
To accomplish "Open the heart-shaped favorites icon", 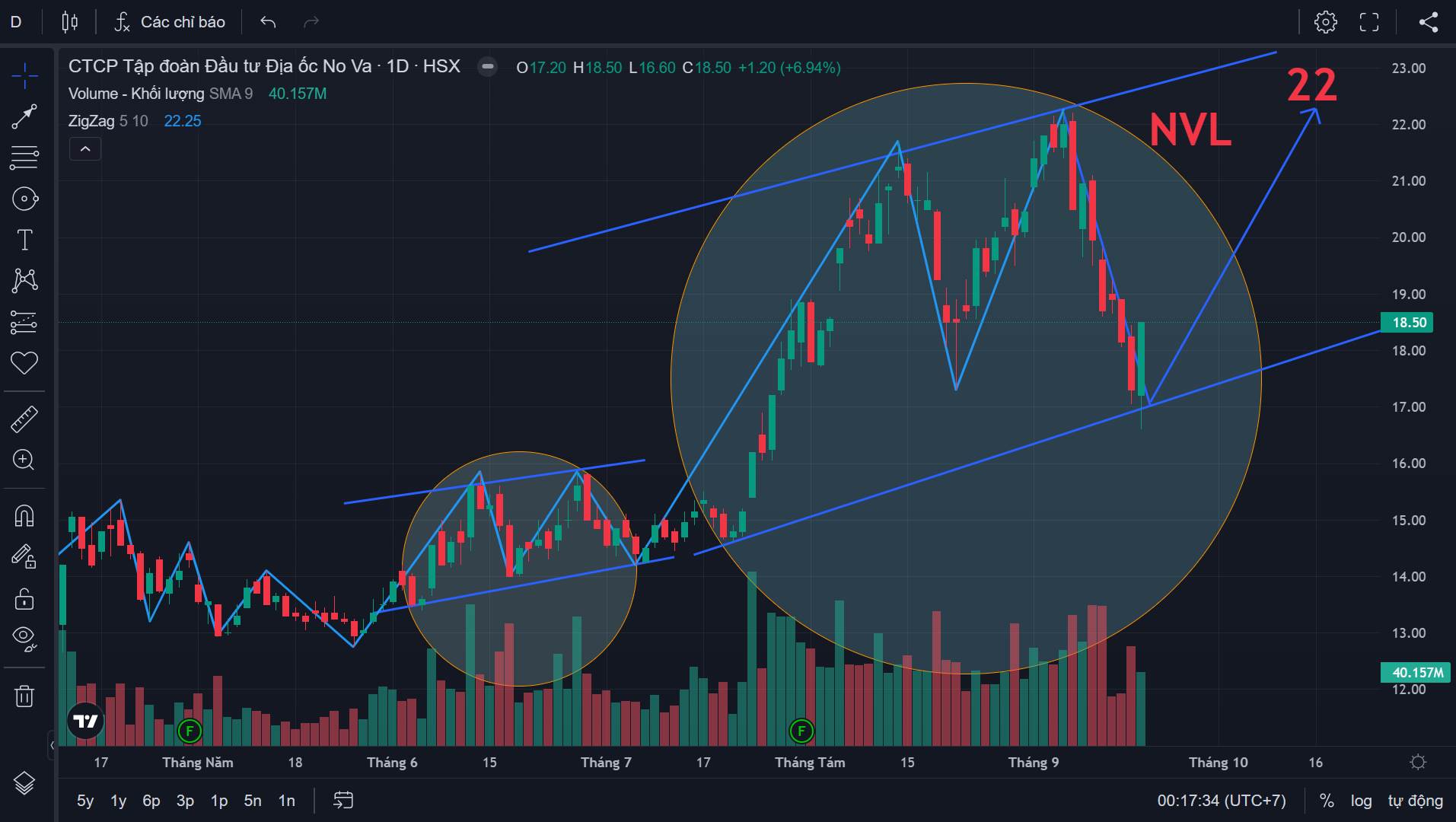I will click(x=24, y=363).
